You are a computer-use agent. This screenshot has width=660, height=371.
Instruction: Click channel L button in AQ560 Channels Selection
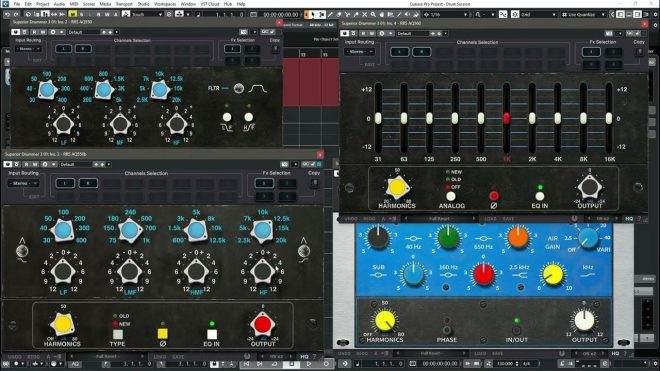(399, 52)
